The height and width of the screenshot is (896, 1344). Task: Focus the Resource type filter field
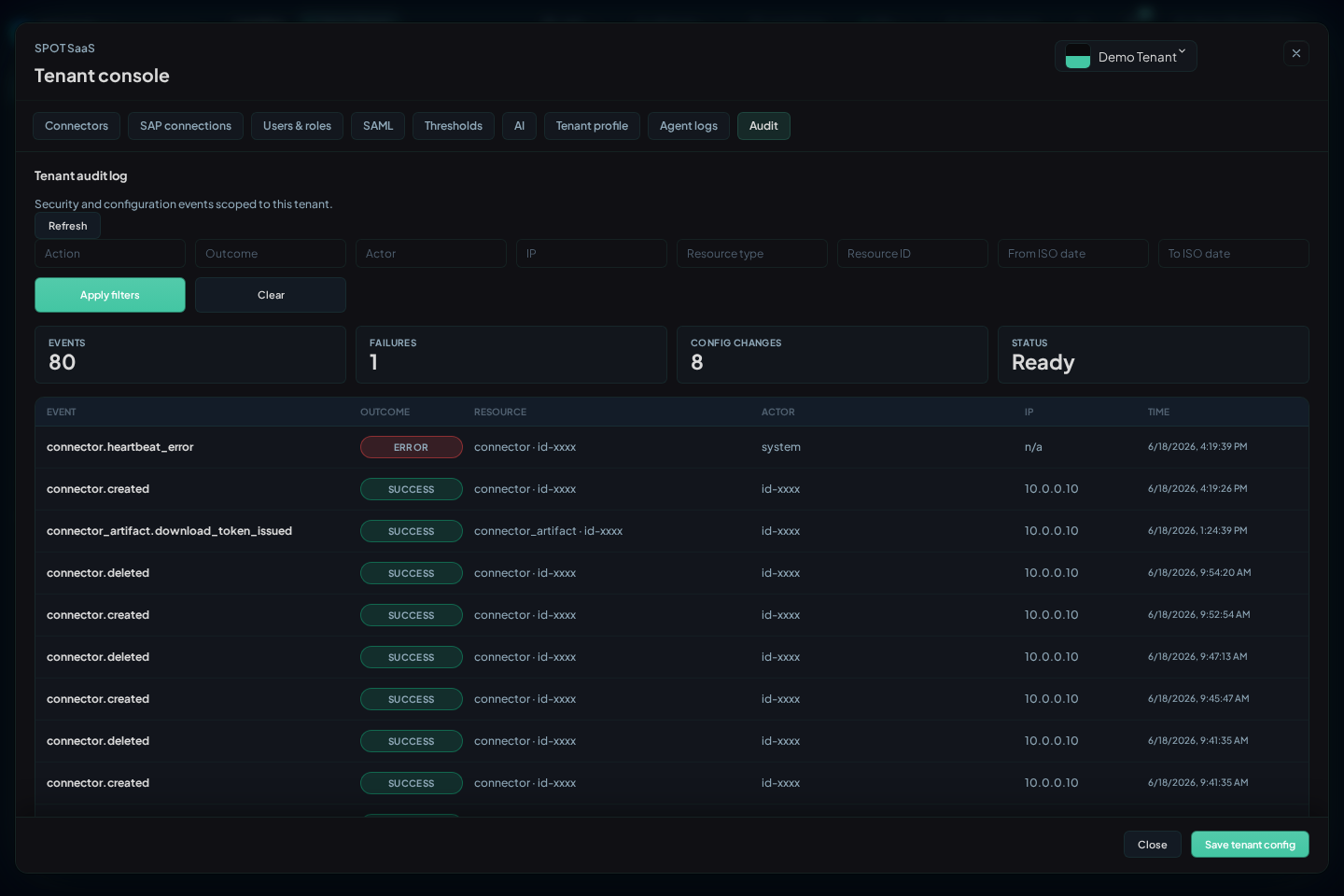[752, 254]
